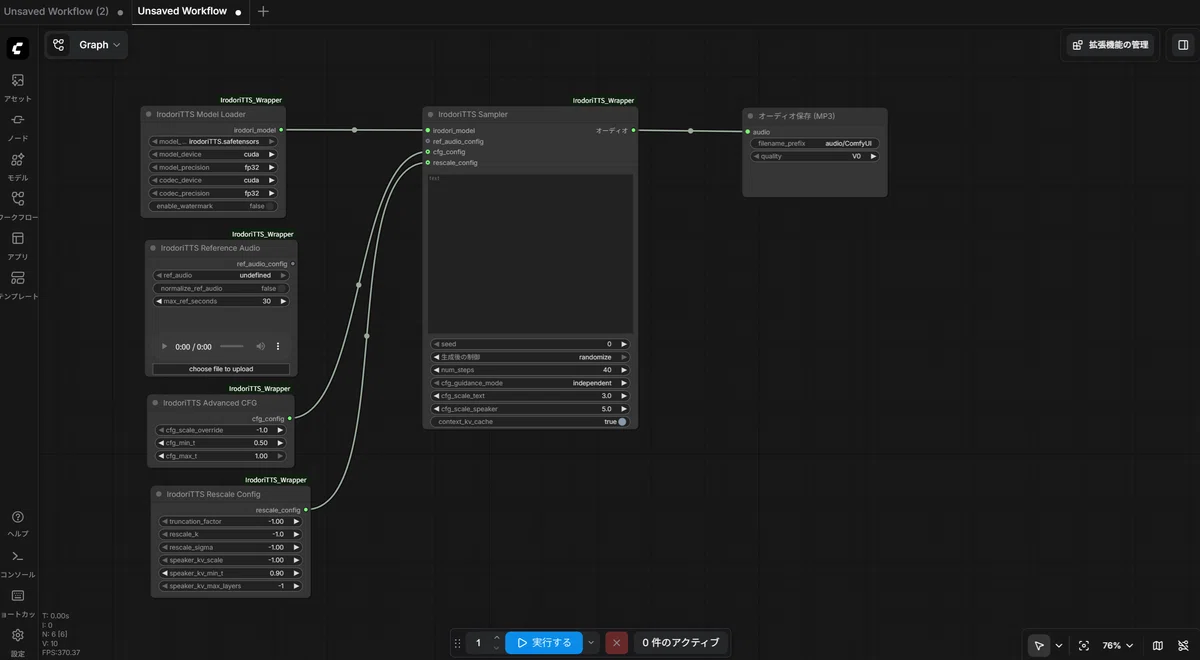The image size is (1200, 660).
Task: Click the 0 件のアクティブ queue button
Action: pyautogui.click(x=680, y=643)
